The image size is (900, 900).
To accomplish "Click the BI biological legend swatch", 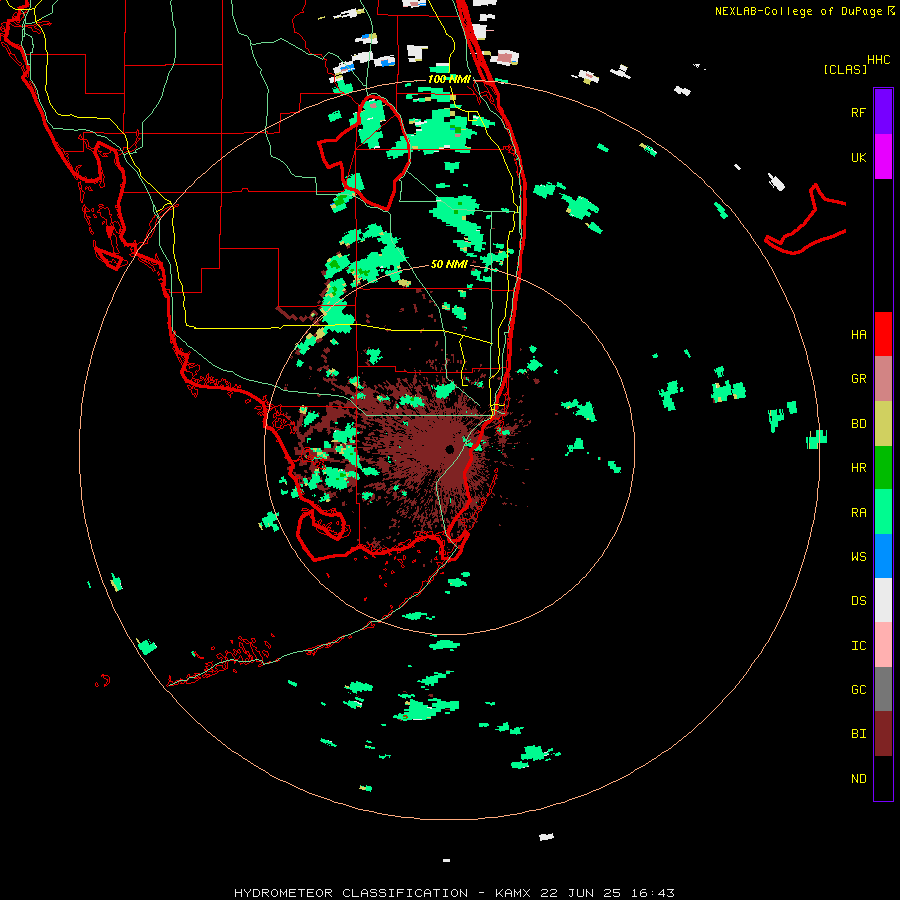I will [x=883, y=734].
